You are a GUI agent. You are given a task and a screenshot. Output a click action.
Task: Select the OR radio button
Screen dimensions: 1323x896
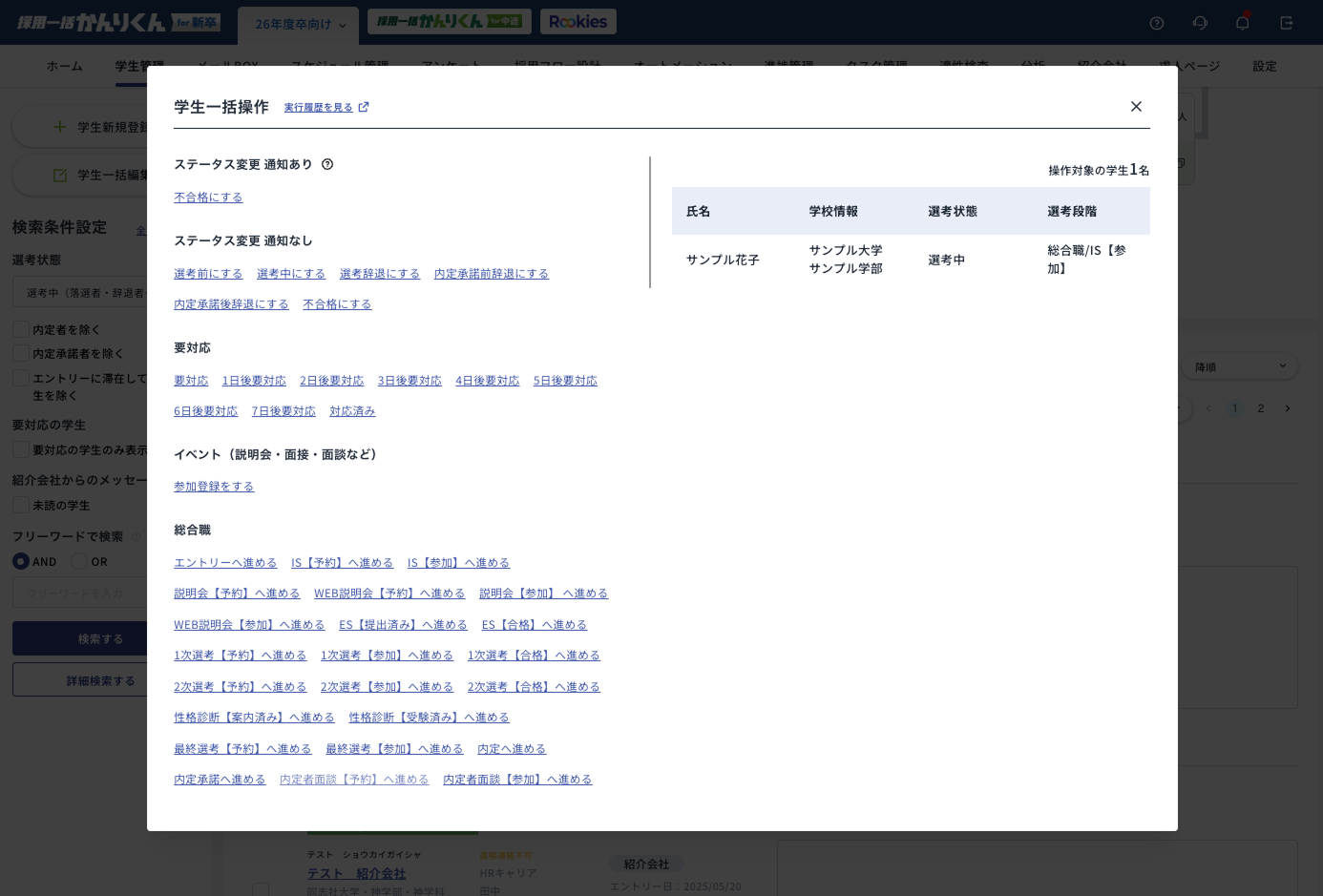coord(79,561)
